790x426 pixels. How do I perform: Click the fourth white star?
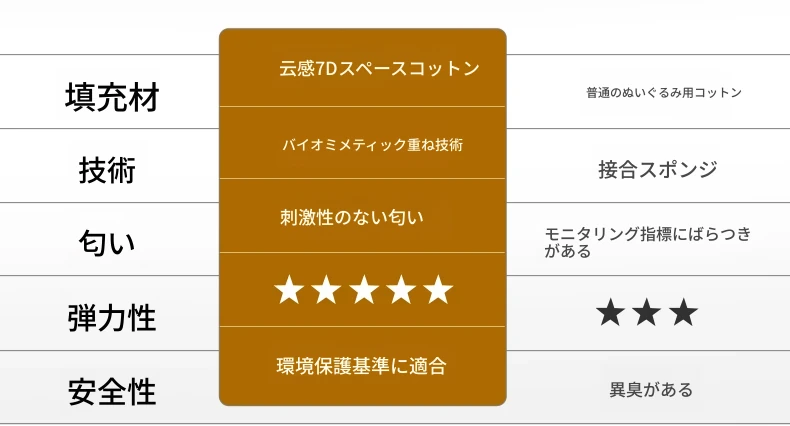pyautogui.click(x=401, y=290)
